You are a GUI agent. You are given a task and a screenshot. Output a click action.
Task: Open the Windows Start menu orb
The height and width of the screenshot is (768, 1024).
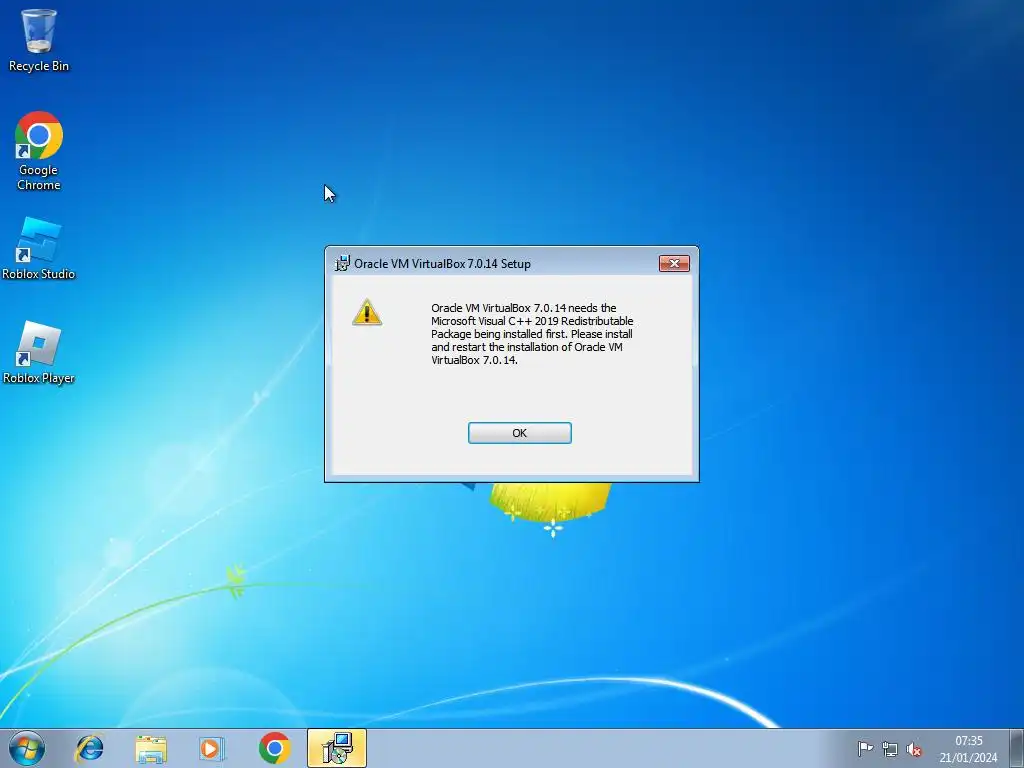[27, 748]
